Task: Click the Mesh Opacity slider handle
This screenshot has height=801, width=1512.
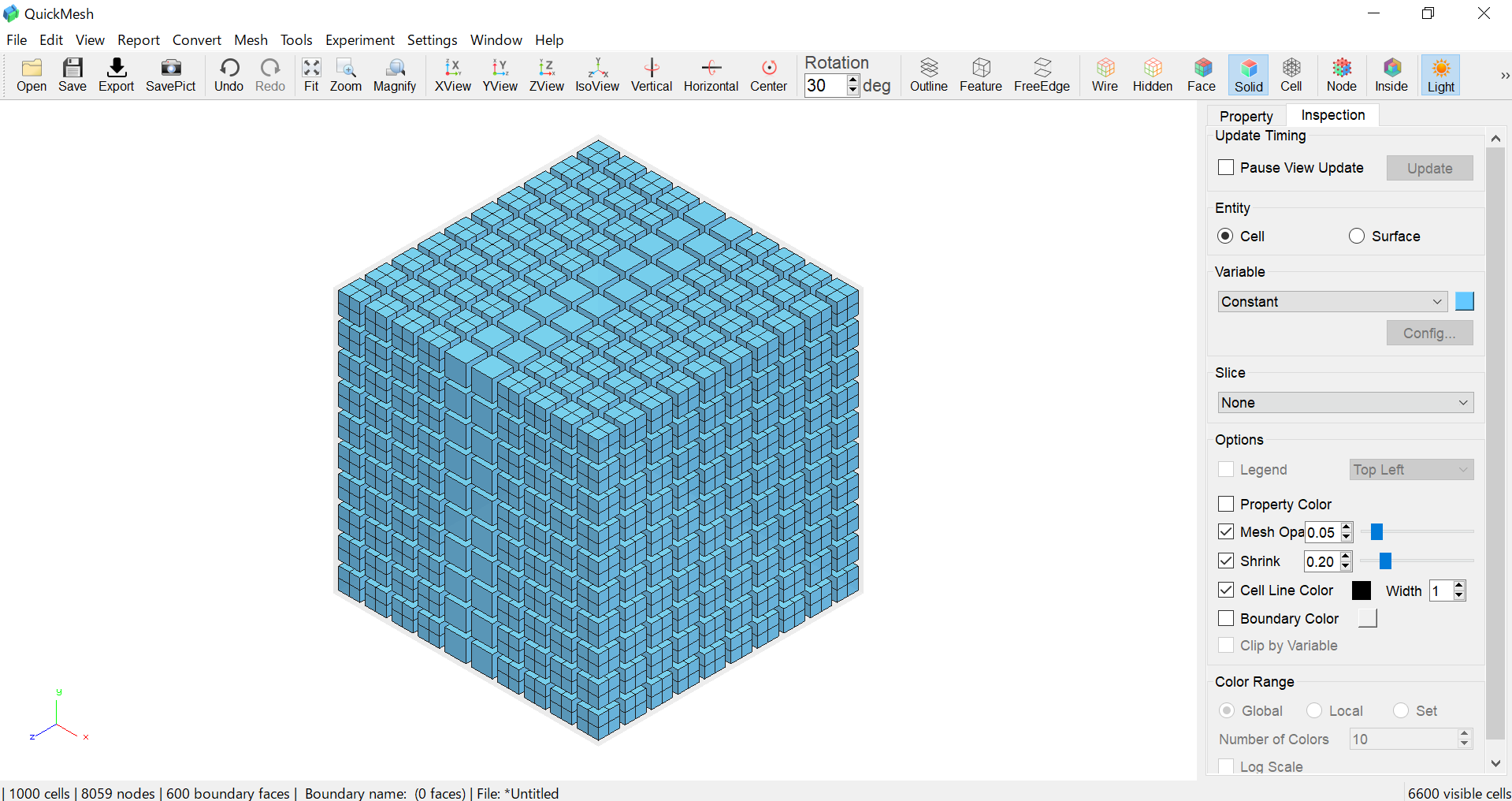Action: pos(1376,532)
